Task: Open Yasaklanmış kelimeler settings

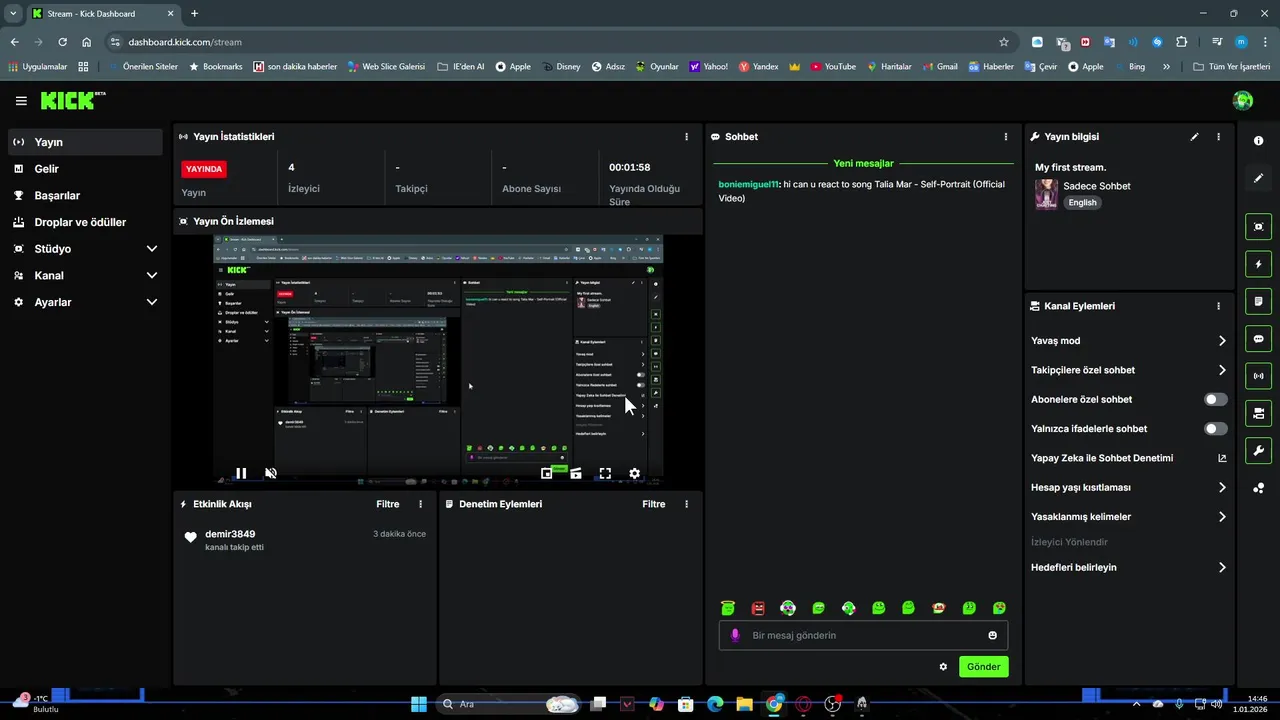Action: coord(1128,517)
